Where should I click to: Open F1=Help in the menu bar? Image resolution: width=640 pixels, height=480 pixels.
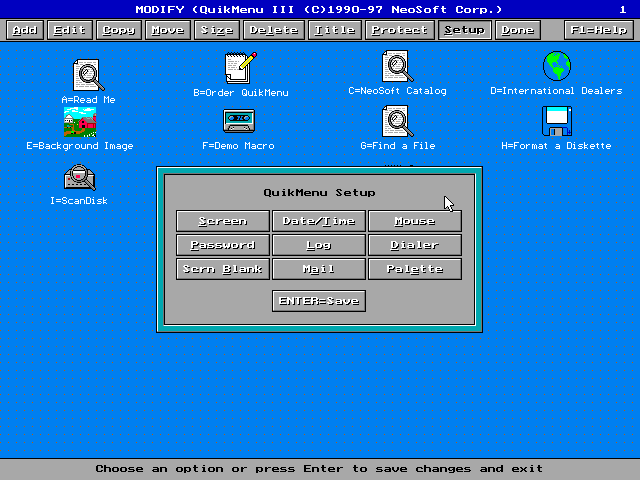point(599,30)
